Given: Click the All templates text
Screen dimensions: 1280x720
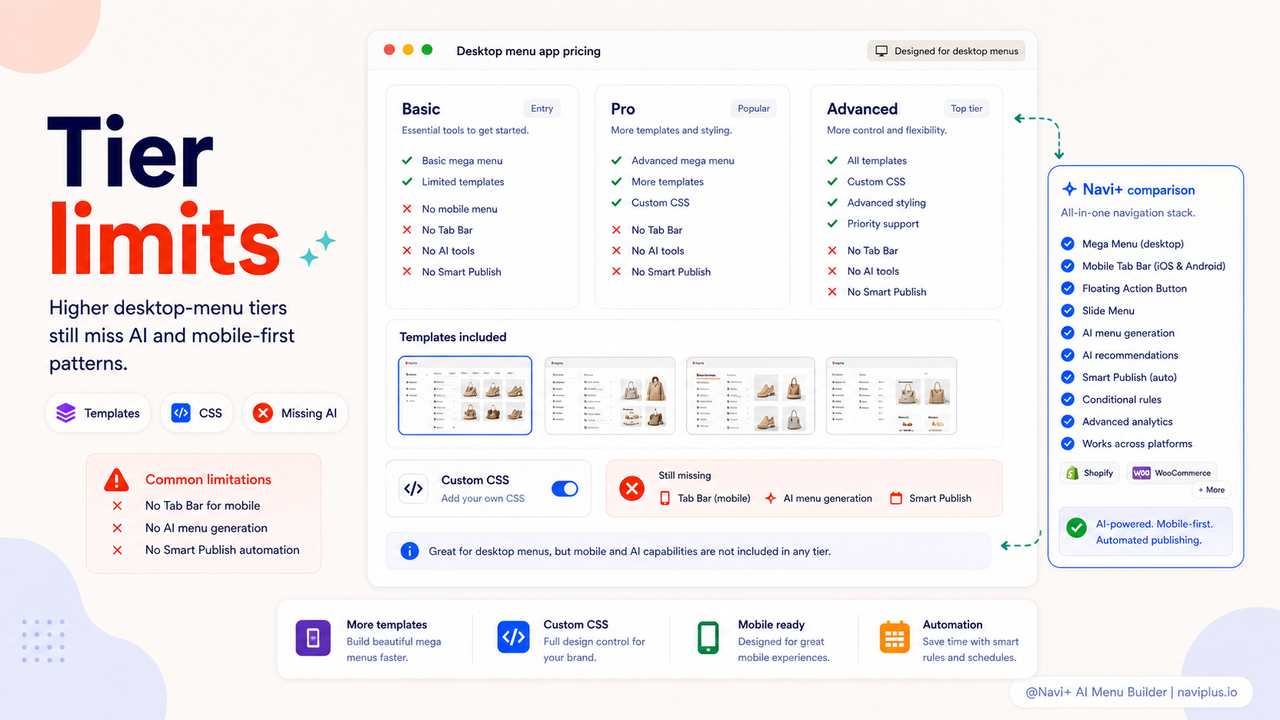Looking at the screenshot, I should [x=877, y=161].
